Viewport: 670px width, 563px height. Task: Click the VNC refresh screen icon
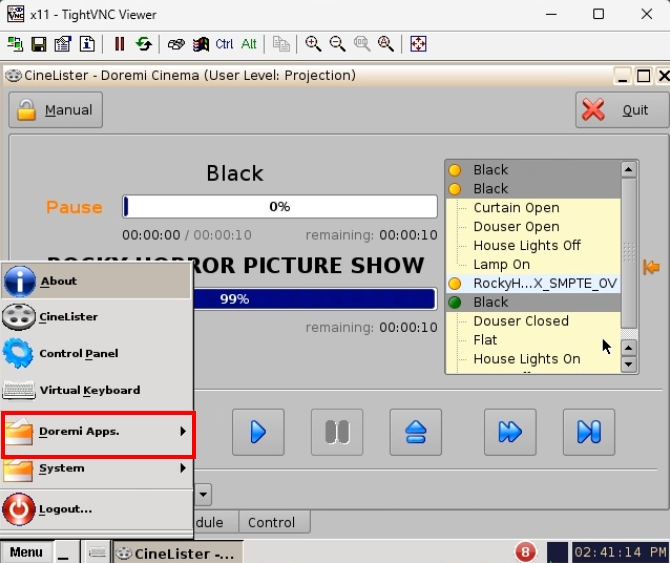(x=144, y=44)
